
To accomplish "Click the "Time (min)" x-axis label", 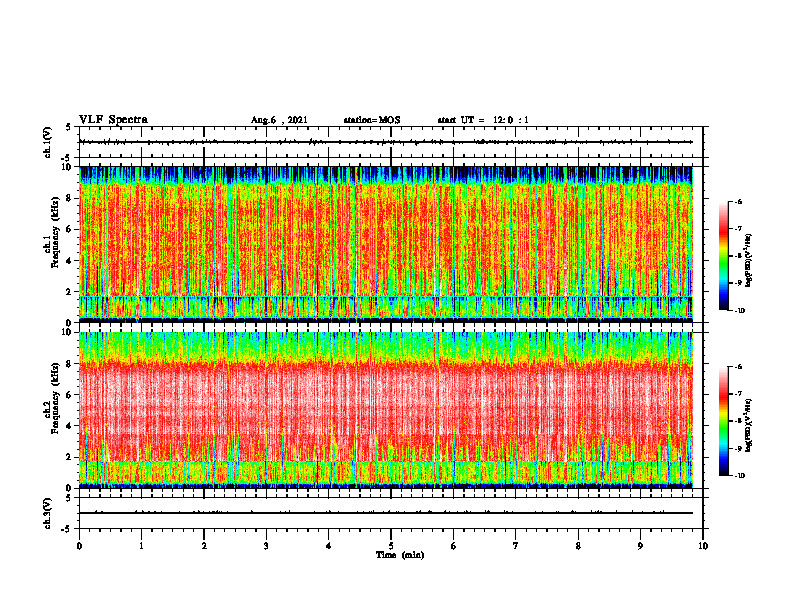I will [400, 555].
